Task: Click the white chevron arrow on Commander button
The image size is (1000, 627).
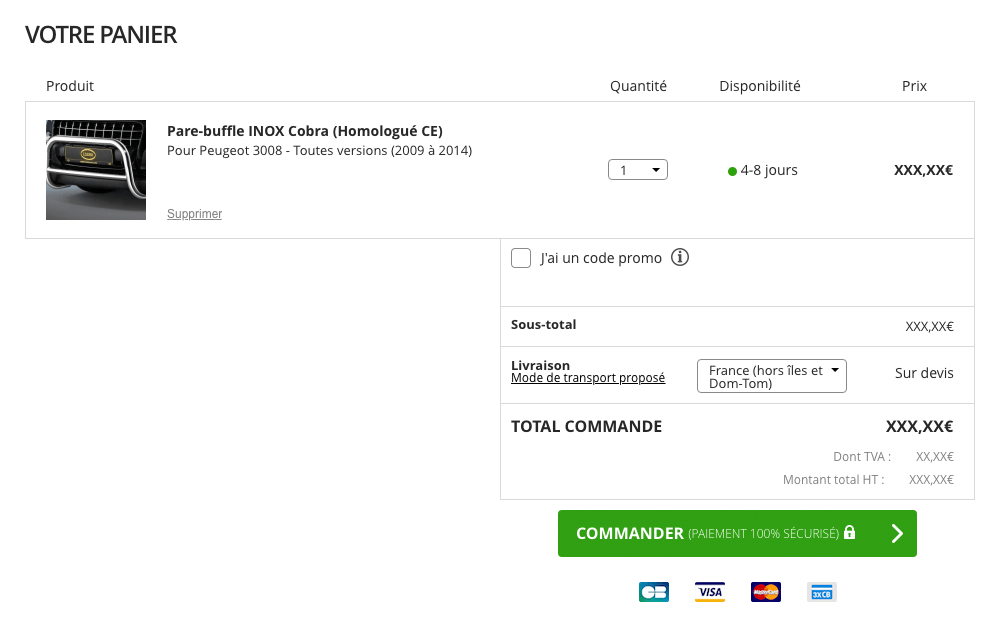Action: tap(897, 533)
